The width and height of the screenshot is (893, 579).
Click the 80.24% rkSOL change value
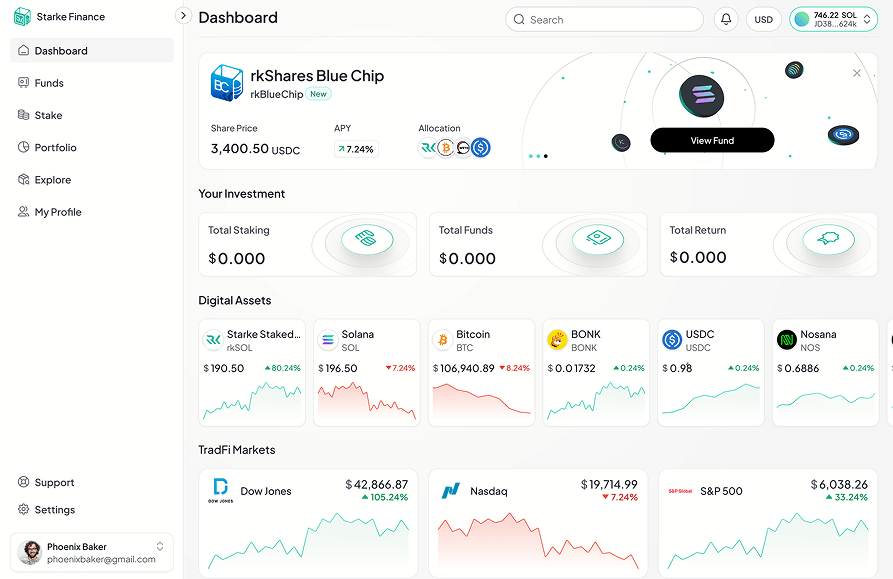pos(283,368)
